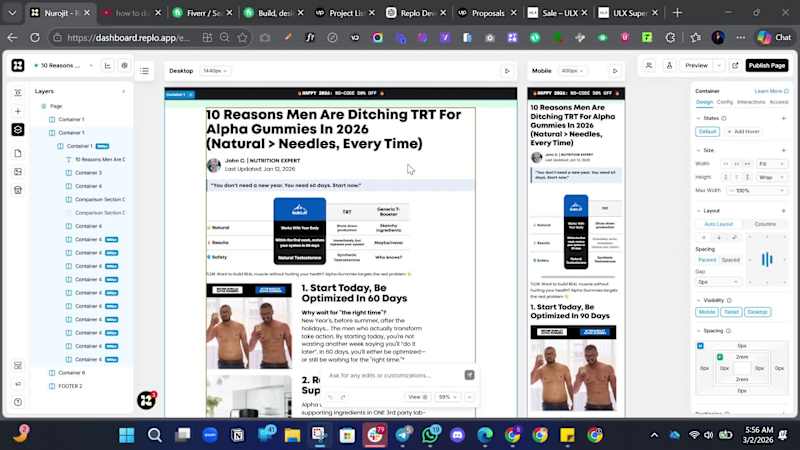Screen dimensions: 800x450
Task: Open the Width Fill dropdown
Action: click(771, 164)
